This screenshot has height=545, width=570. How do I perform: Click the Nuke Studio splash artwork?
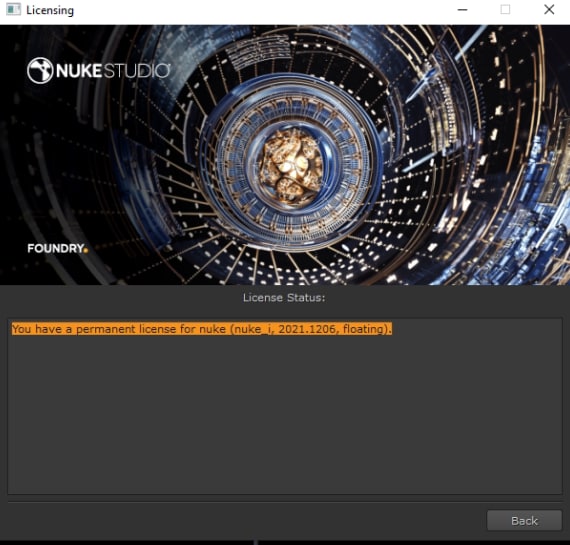(285, 155)
